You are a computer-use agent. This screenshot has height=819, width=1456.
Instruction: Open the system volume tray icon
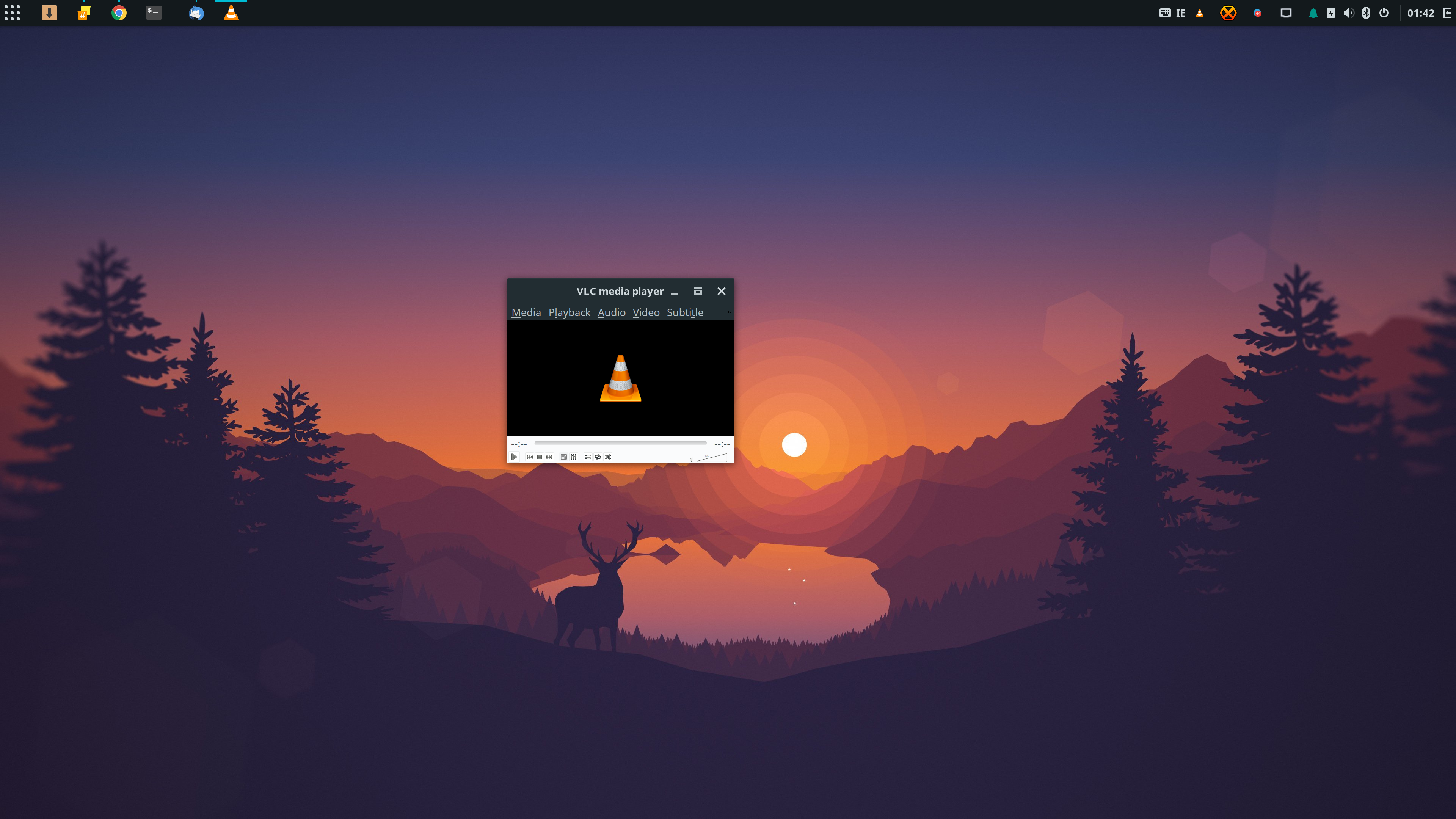[1349, 13]
